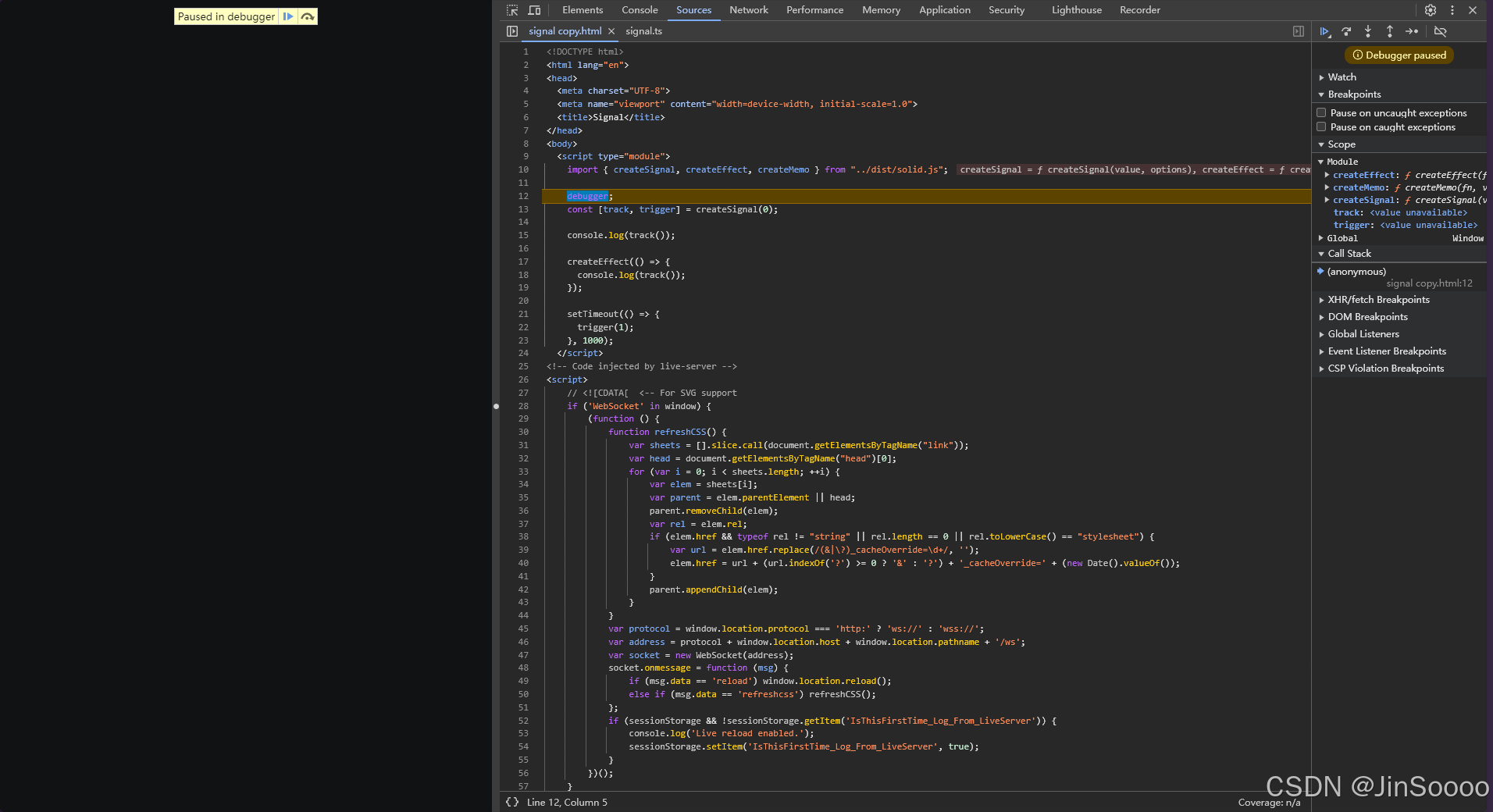Set a breakpoint on line 13 gutter

click(523, 209)
